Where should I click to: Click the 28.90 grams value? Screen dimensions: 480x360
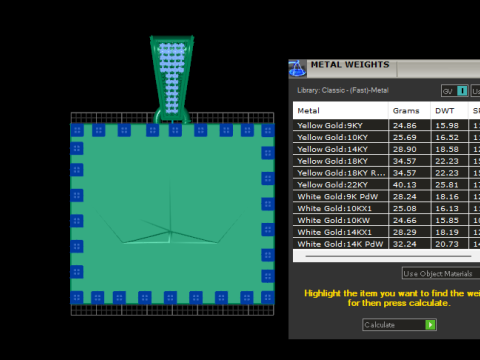[x=405, y=149]
